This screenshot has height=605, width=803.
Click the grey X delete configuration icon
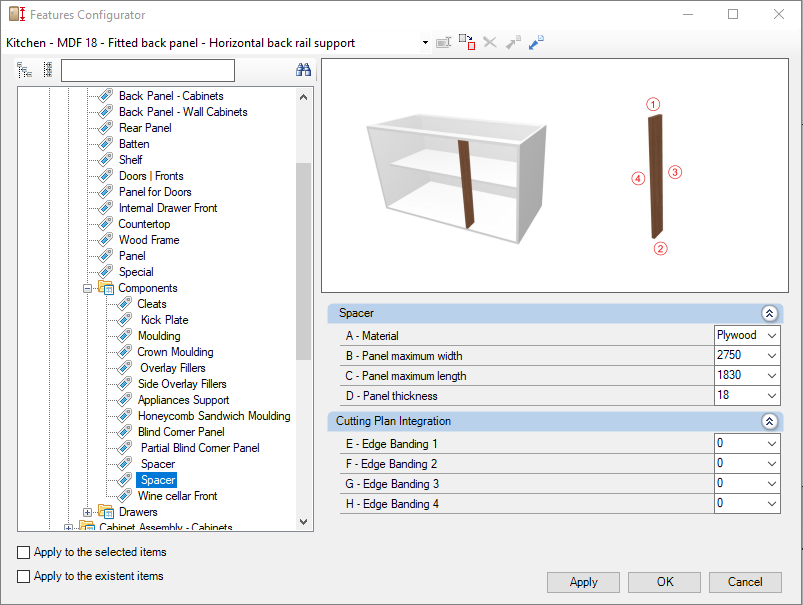pos(490,43)
